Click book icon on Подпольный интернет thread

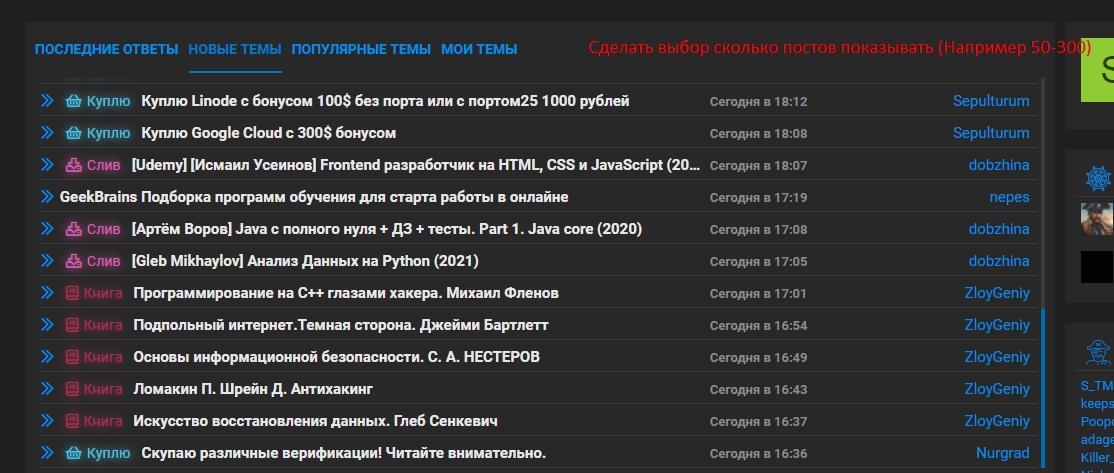(x=72, y=325)
